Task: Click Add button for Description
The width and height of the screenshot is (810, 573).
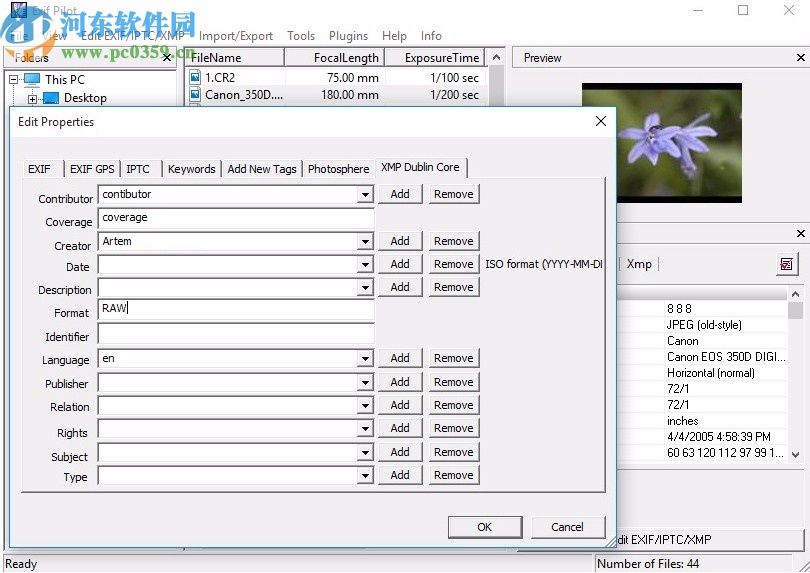Action: coord(400,287)
